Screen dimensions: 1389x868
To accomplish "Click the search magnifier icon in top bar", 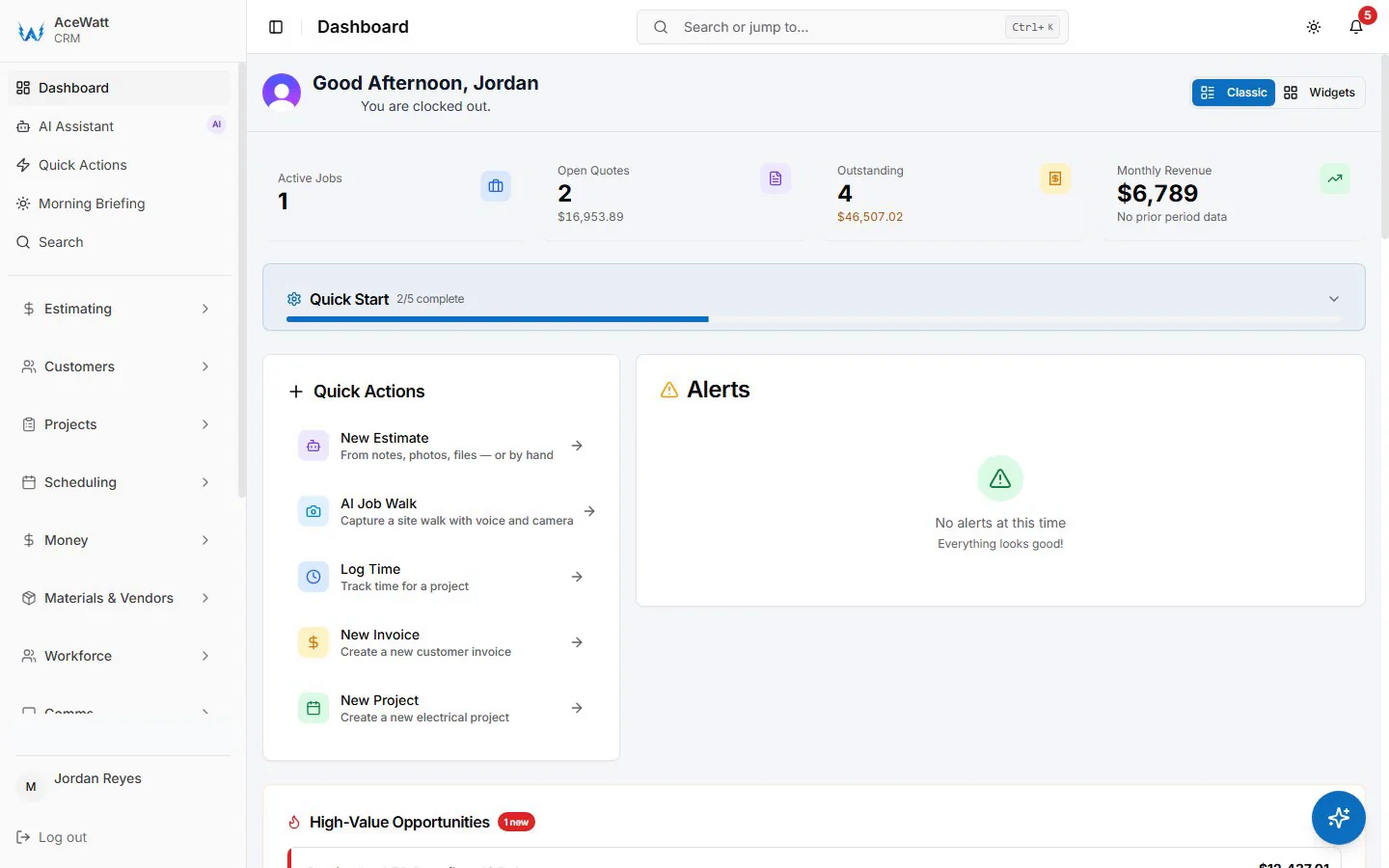I will [x=661, y=27].
